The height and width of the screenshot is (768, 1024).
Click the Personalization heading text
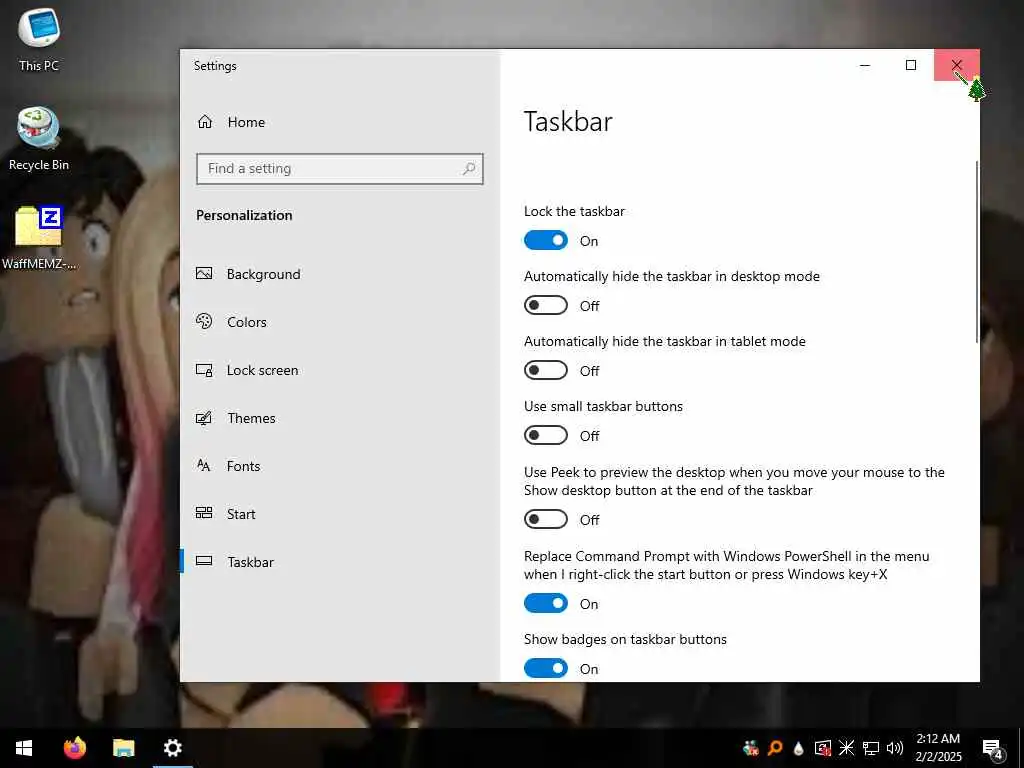coord(244,216)
